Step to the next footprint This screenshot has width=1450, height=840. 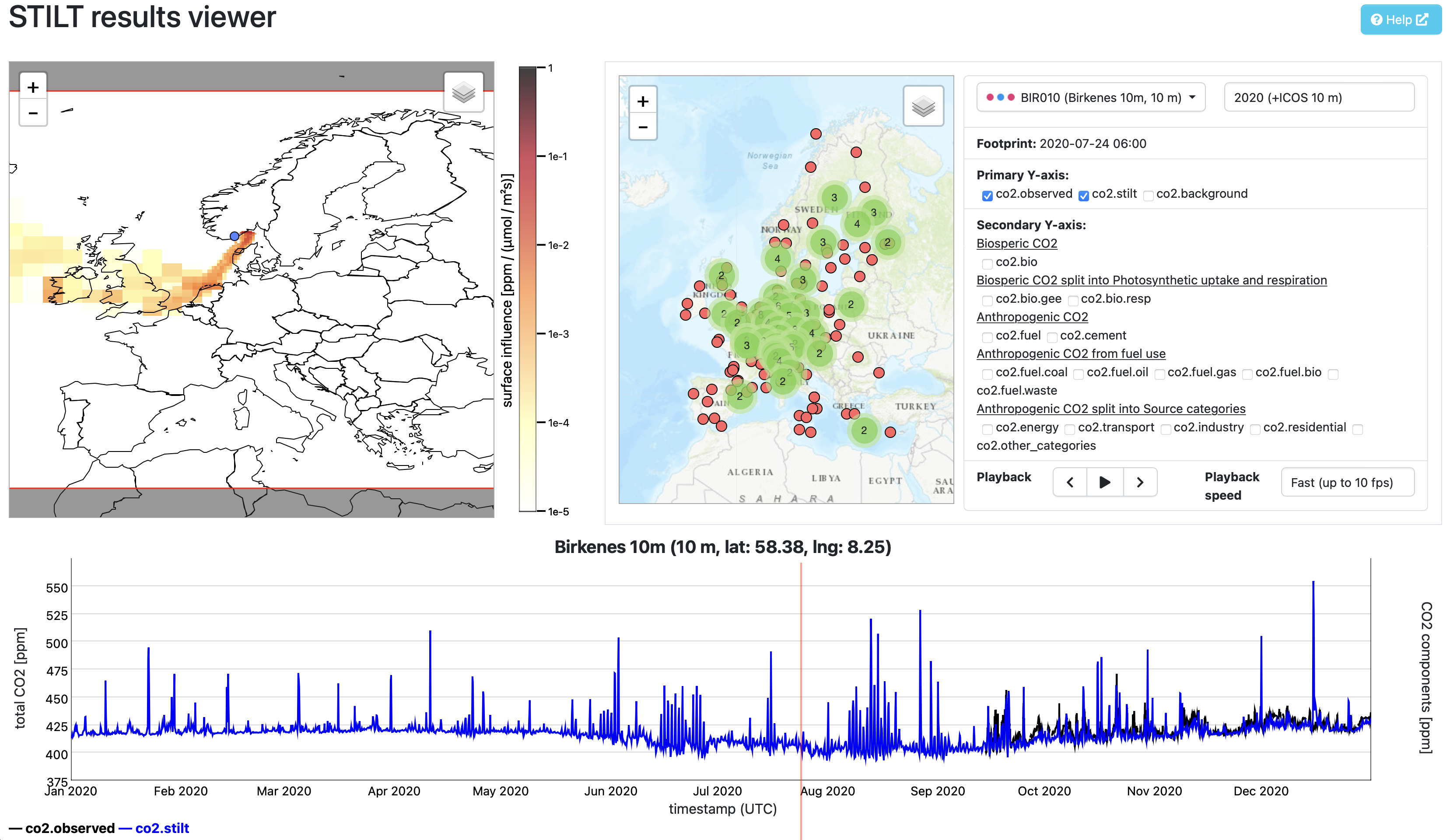click(x=1140, y=482)
